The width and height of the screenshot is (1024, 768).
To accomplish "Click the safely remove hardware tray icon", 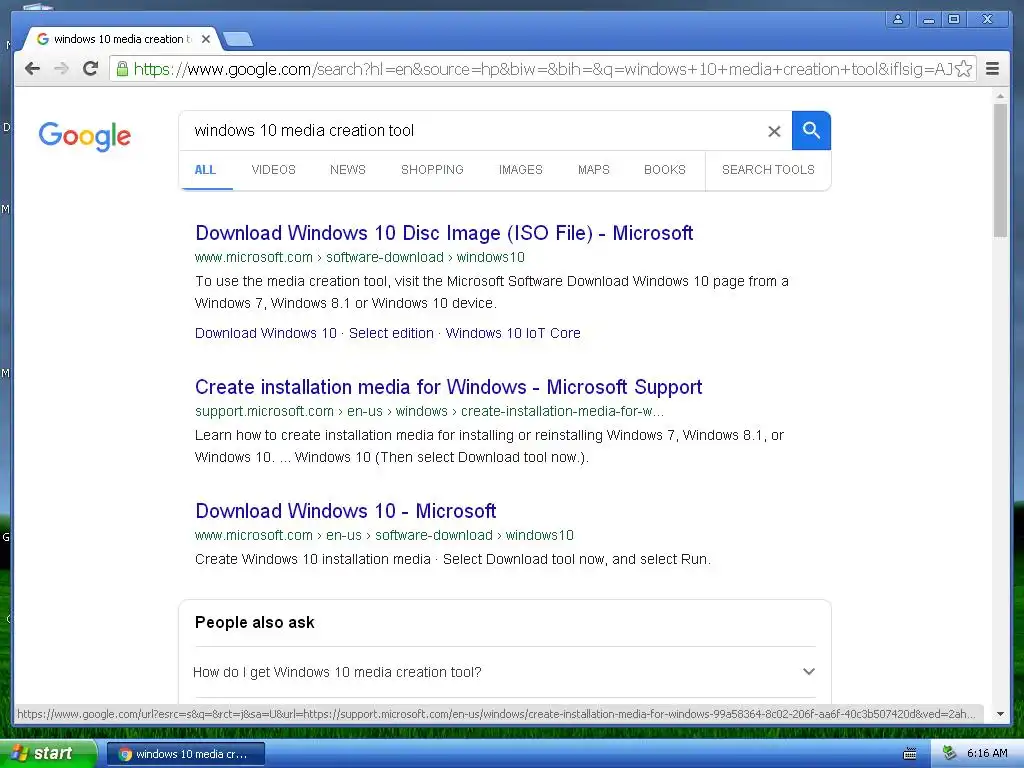I will [x=949, y=753].
